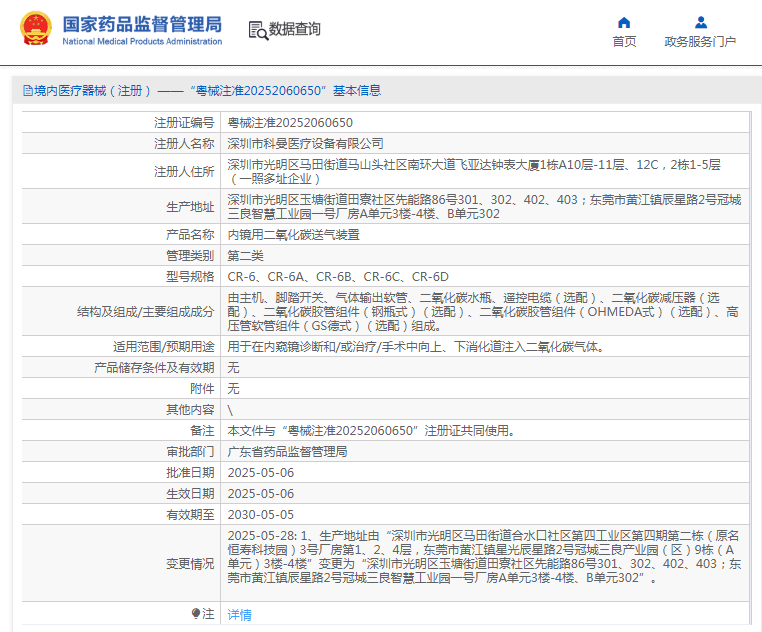Select 深圳市科曼医疗设备有限公司 registrant name
Viewport: 762px width, 632px height.
coord(306,143)
